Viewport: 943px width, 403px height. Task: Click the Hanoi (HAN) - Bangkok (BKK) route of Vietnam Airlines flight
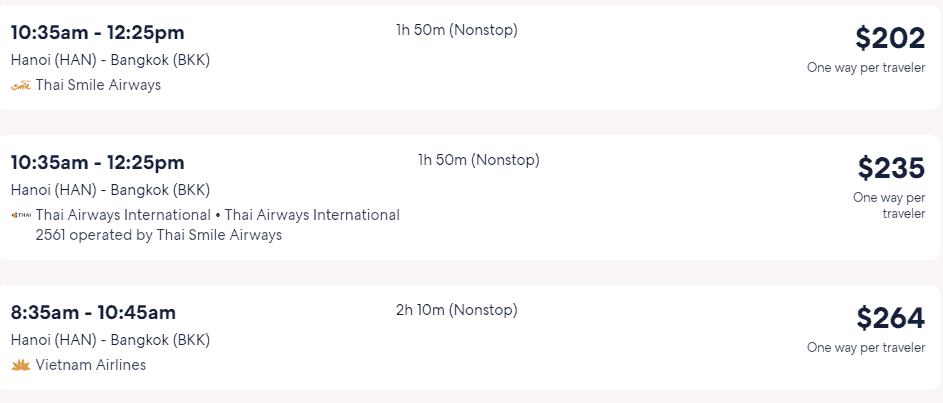click(111, 340)
